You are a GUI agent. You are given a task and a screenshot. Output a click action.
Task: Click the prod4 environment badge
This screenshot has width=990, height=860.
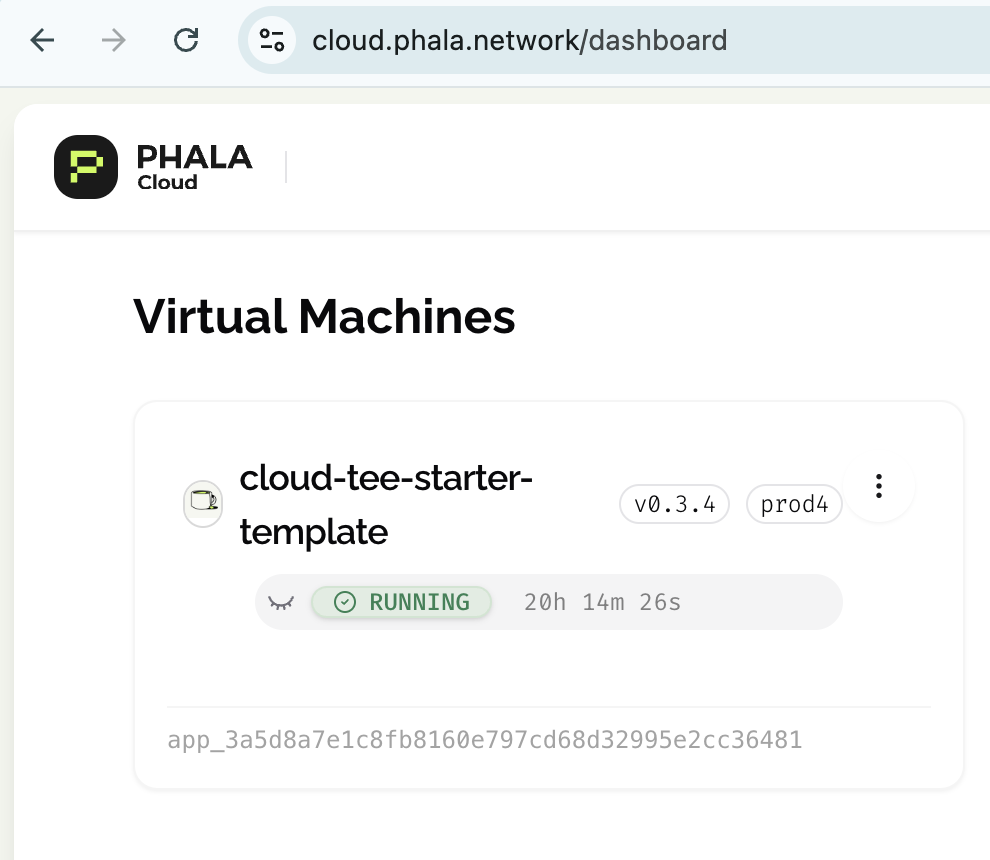pyautogui.click(x=794, y=504)
